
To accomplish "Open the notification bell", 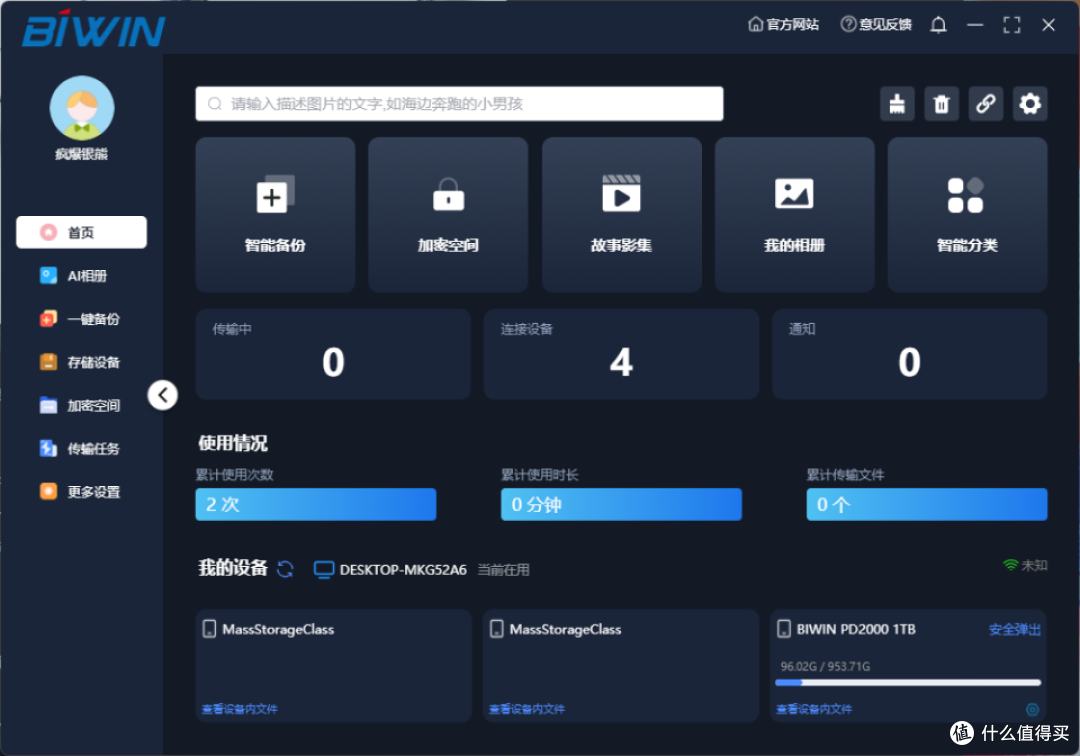I will click(938, 25).
